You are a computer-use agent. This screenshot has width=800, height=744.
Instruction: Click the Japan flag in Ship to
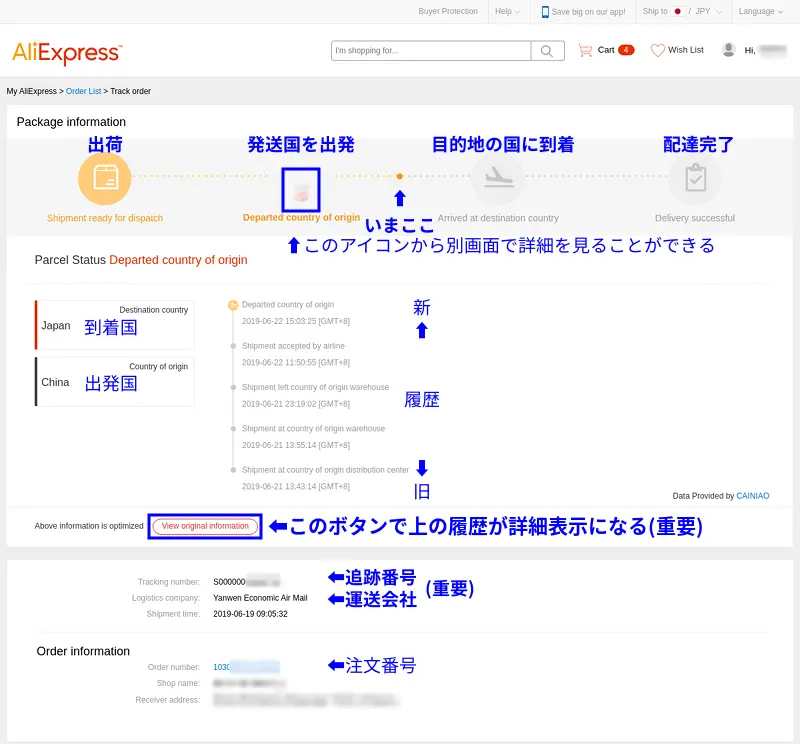678,12
